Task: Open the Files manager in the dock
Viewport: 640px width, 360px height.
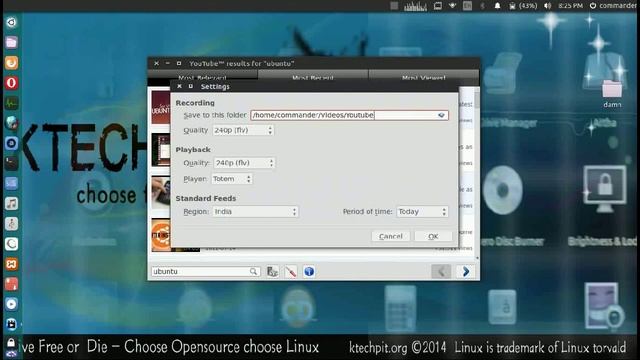Action: (x=11, y=42)
